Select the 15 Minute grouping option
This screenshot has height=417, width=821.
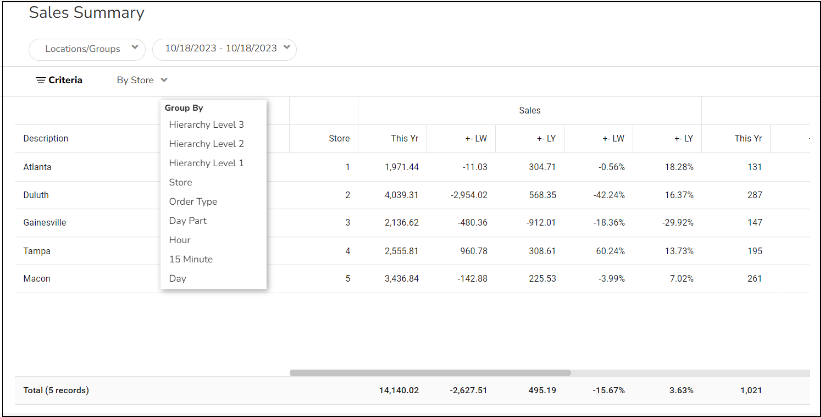(x=191, y=259)
